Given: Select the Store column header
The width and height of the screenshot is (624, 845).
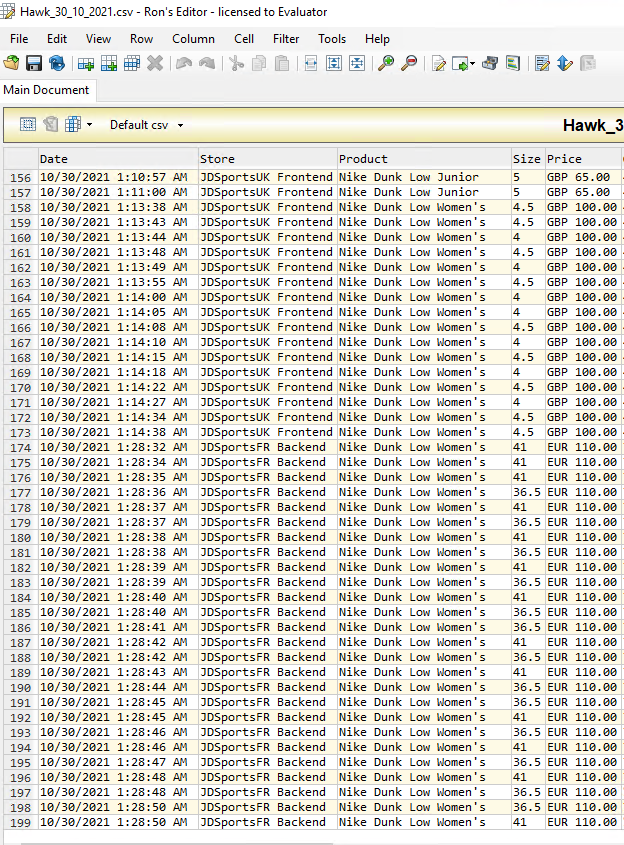Looking at the screenshot, I should [268, 159].
